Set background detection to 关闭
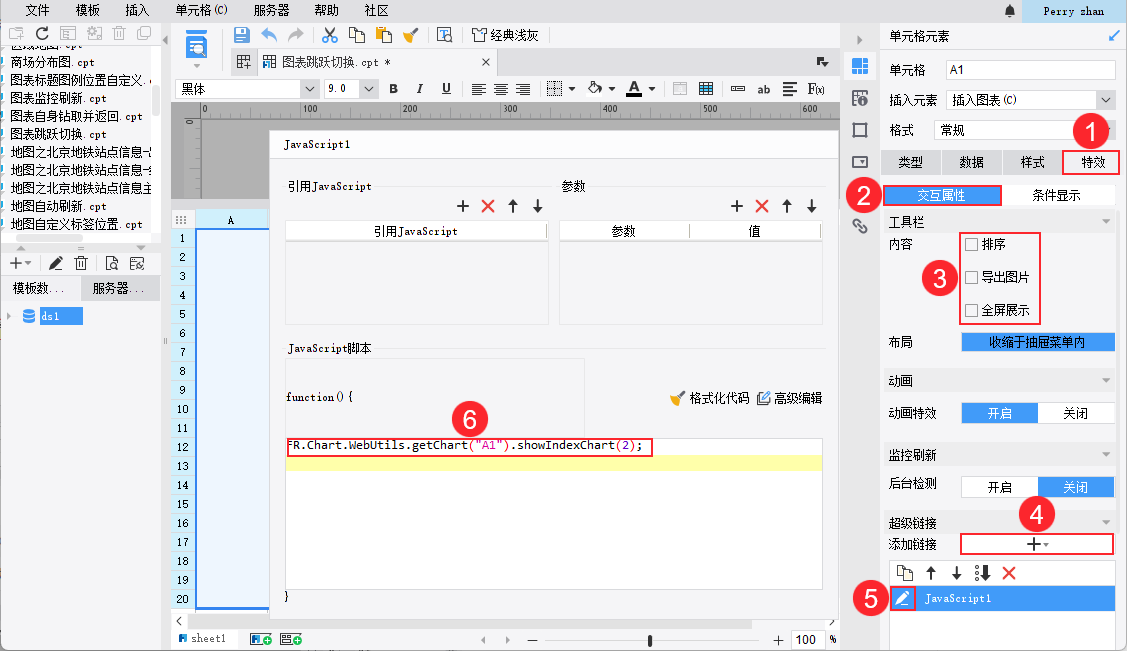Screen dimensions: 1127x651 pos(1076,487)
